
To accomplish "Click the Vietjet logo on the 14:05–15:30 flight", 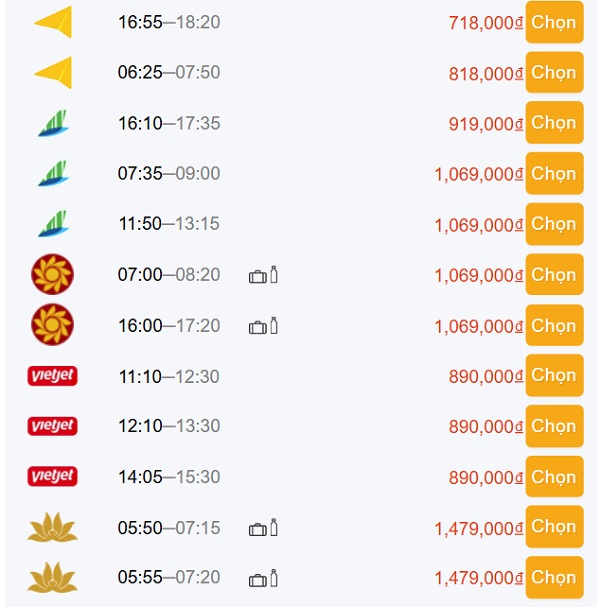I will (x=52, y=477).
